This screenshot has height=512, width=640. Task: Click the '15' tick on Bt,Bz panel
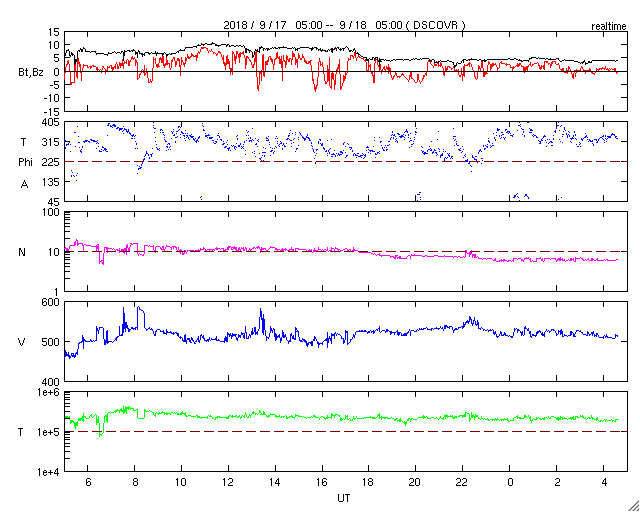(54, 32)
